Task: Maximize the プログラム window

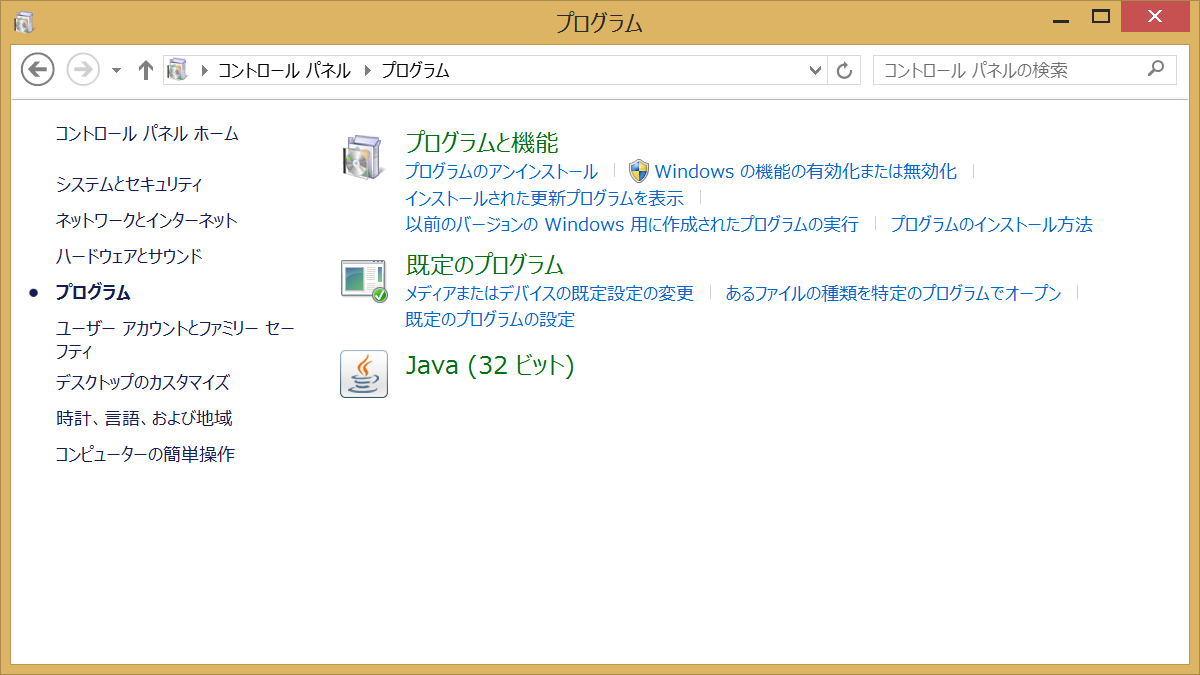Action: tap(1101, 17)
